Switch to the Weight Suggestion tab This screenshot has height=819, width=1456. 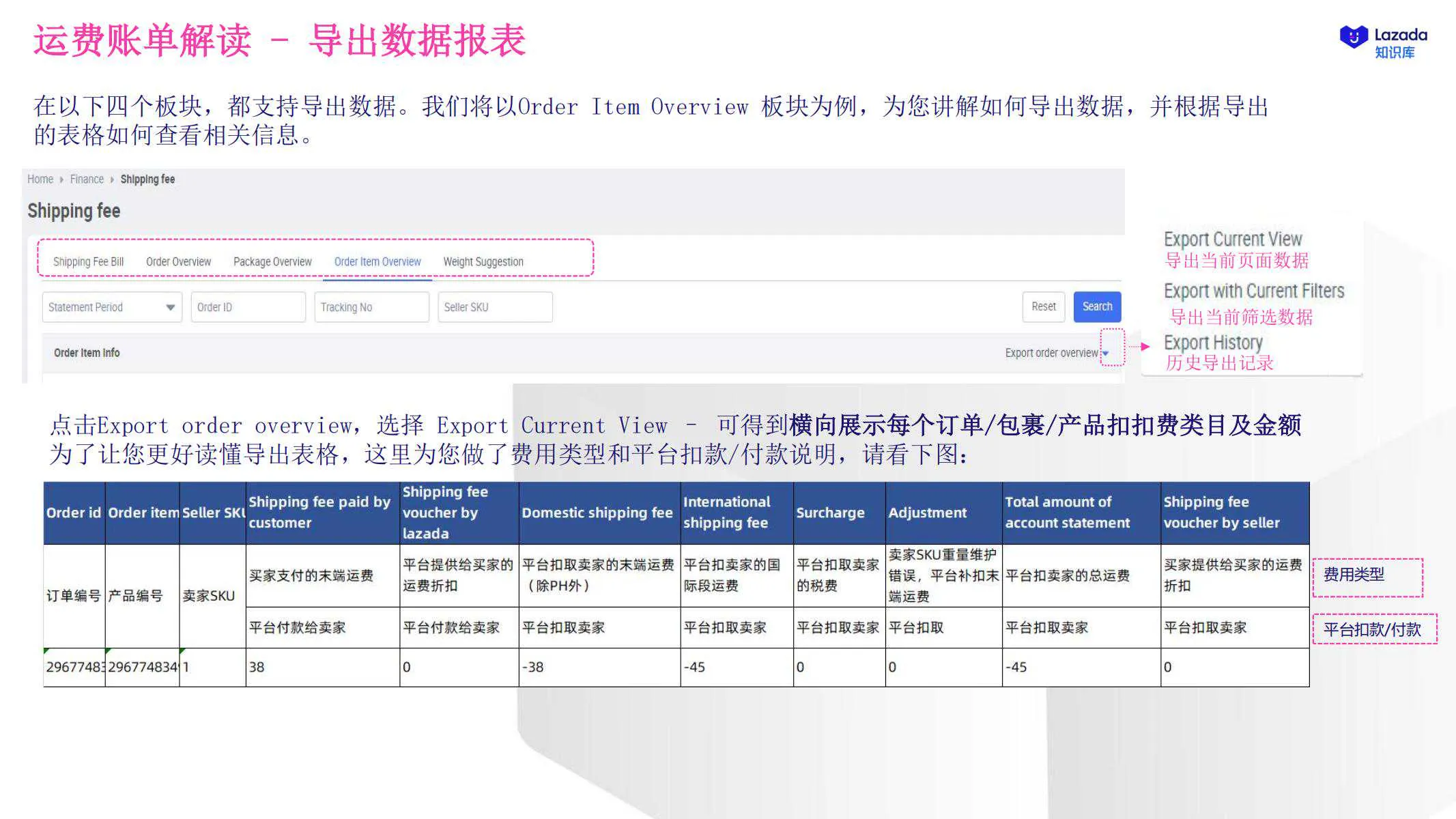click(x=483, y=261)
